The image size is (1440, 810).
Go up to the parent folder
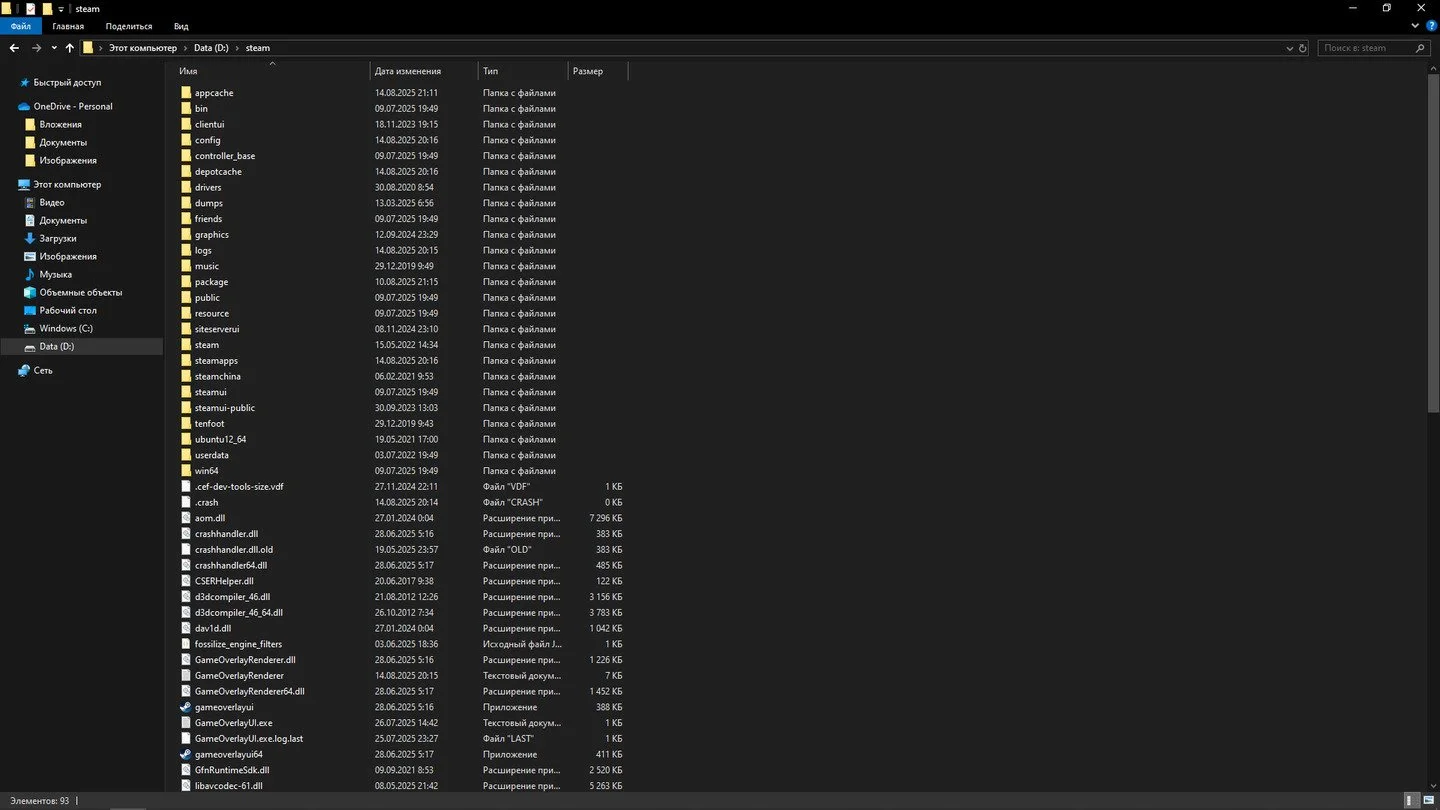pos(70,48)
